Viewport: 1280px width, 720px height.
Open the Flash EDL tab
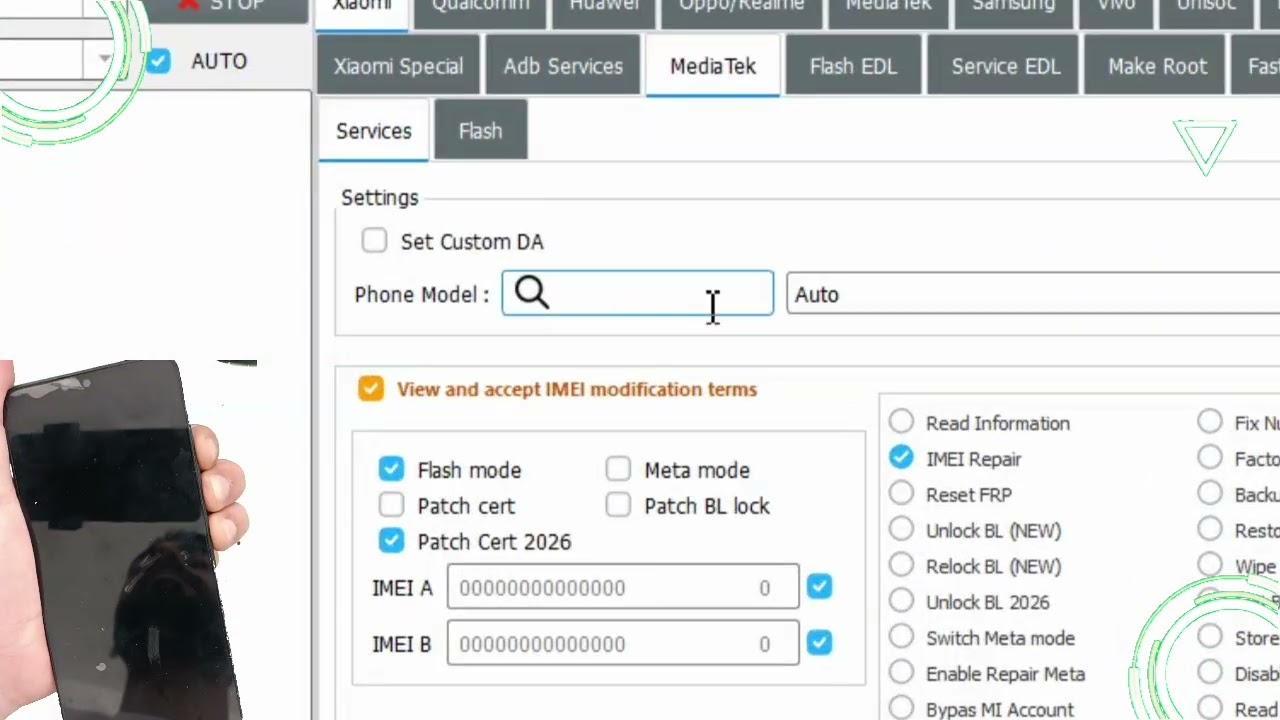[x=853, y=66]
